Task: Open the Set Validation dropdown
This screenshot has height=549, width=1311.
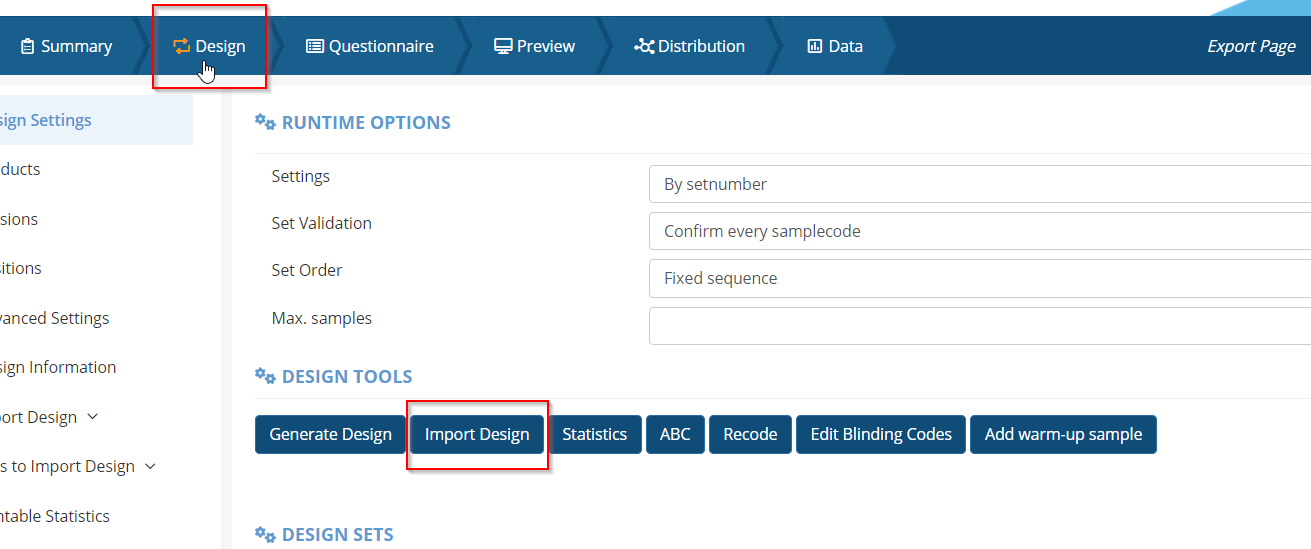Action: tap(980, 231)
